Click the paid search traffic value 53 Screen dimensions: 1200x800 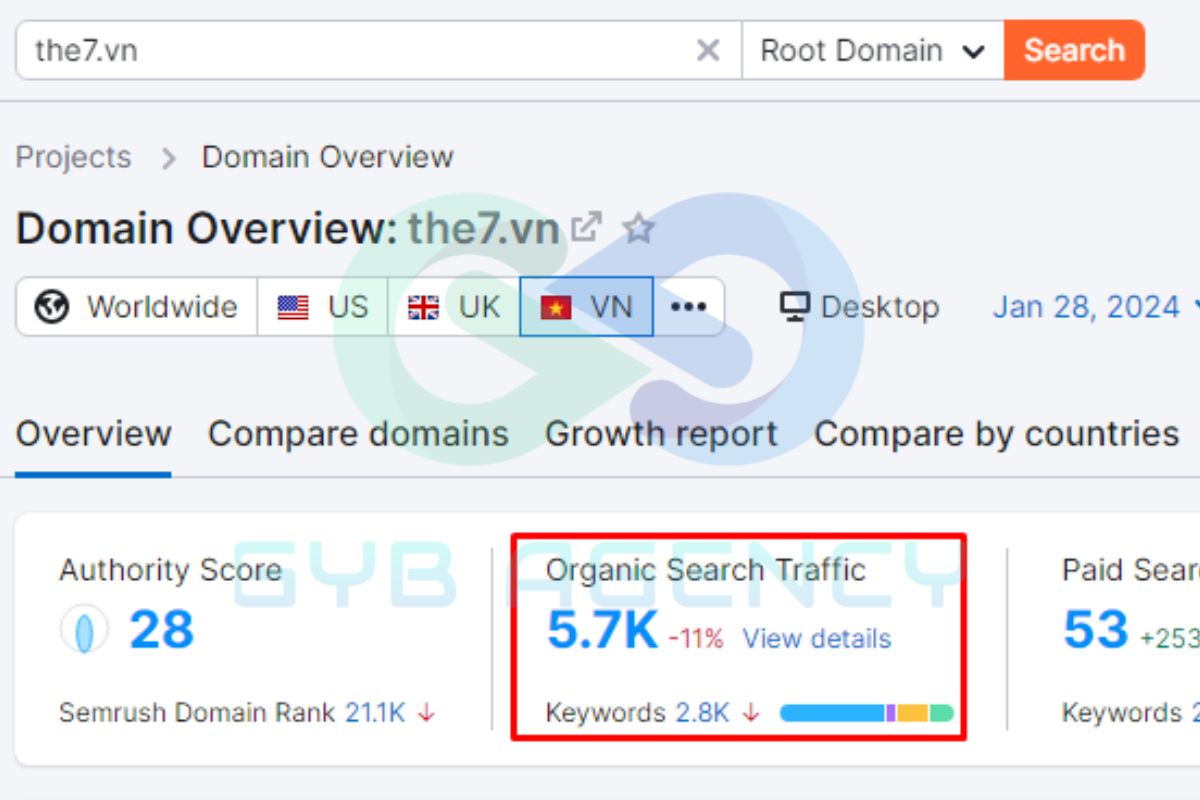[1095, 630]
